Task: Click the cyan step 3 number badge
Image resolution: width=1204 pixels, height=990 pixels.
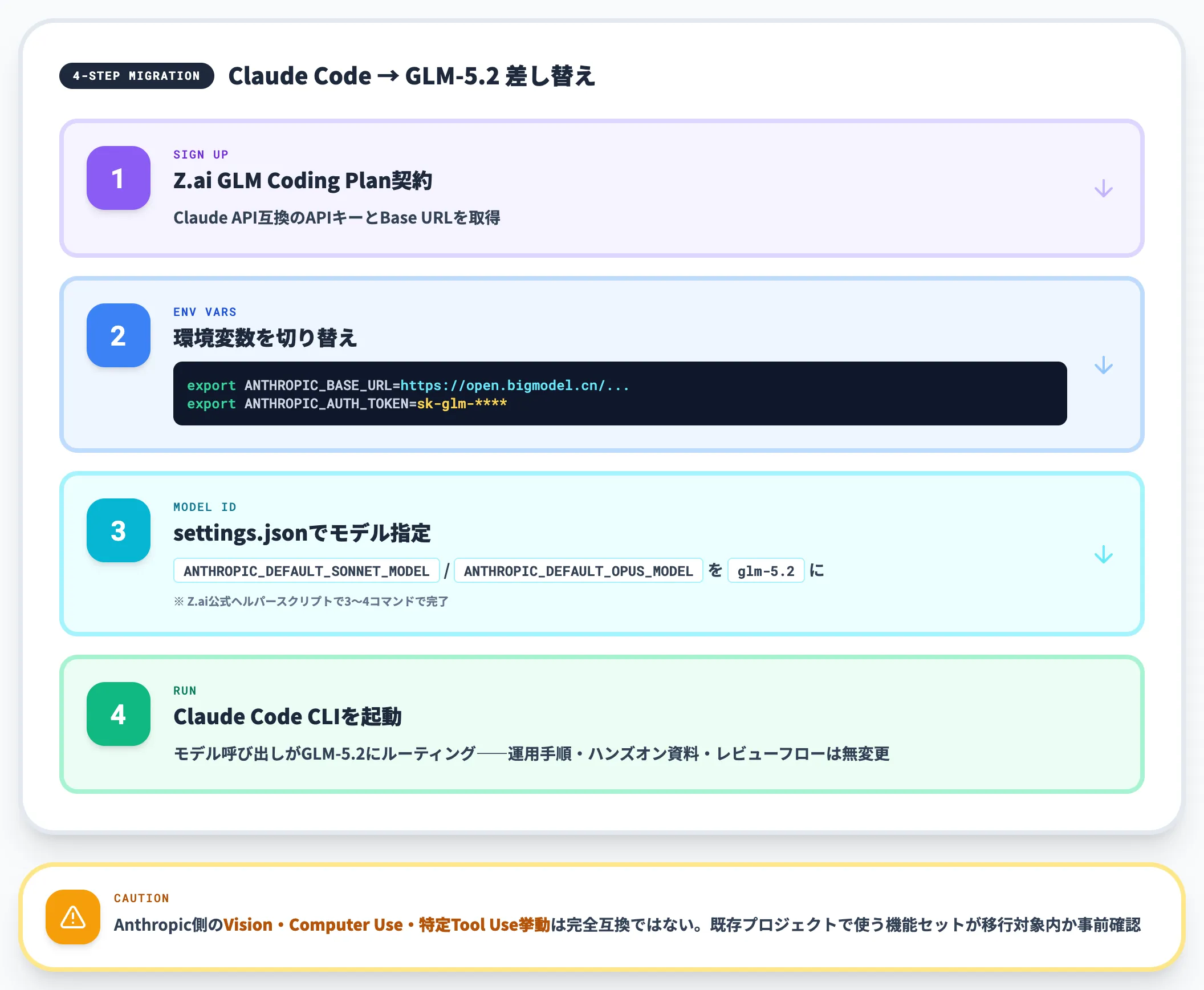Action: pos(119,530)
